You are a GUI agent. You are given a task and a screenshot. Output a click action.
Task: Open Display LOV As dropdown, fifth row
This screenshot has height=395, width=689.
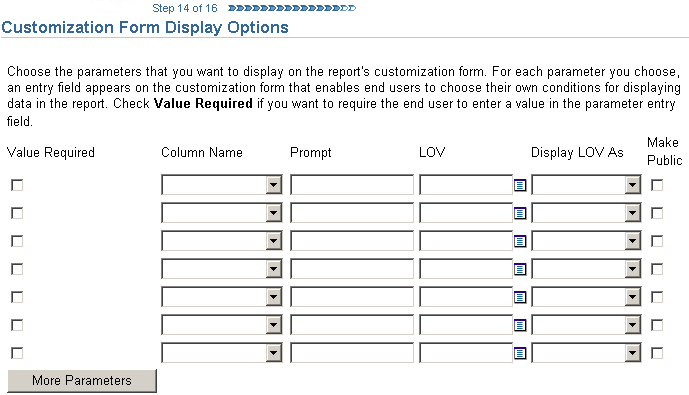[x=586, y=297]
